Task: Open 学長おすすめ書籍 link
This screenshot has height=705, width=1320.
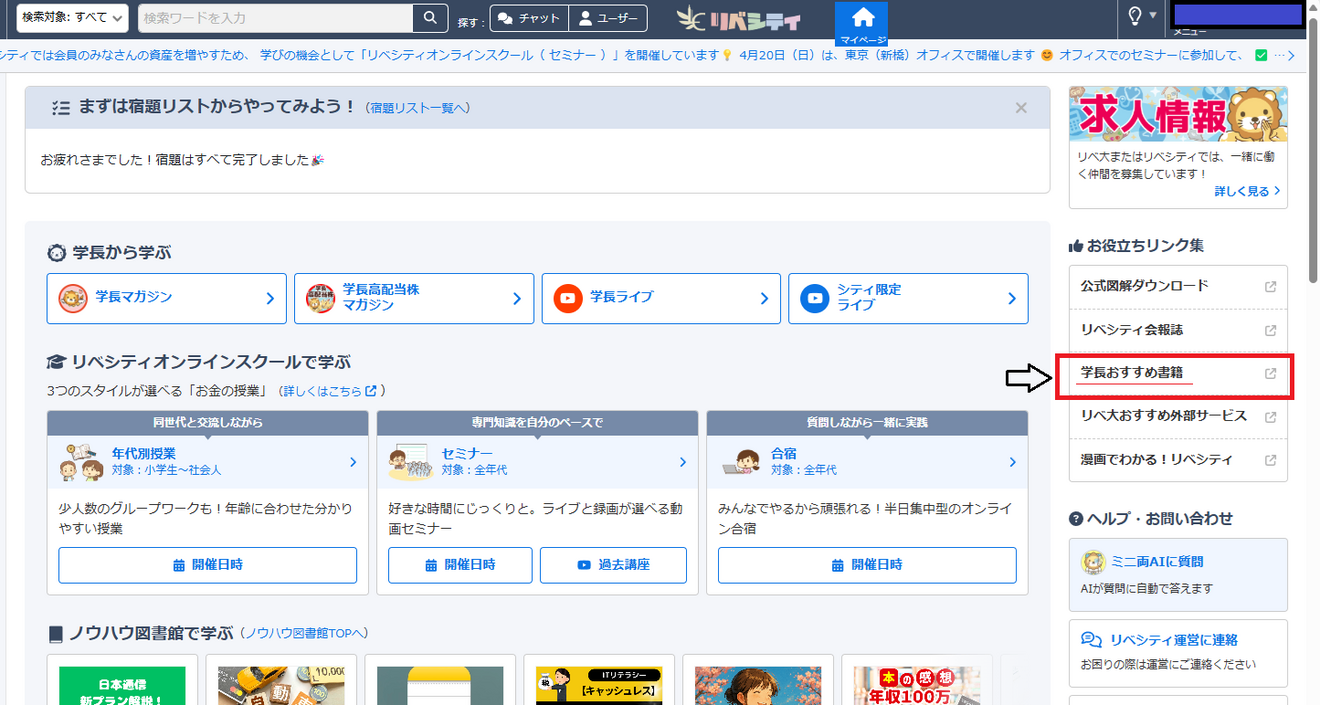Action: (x=1178, y=374)
